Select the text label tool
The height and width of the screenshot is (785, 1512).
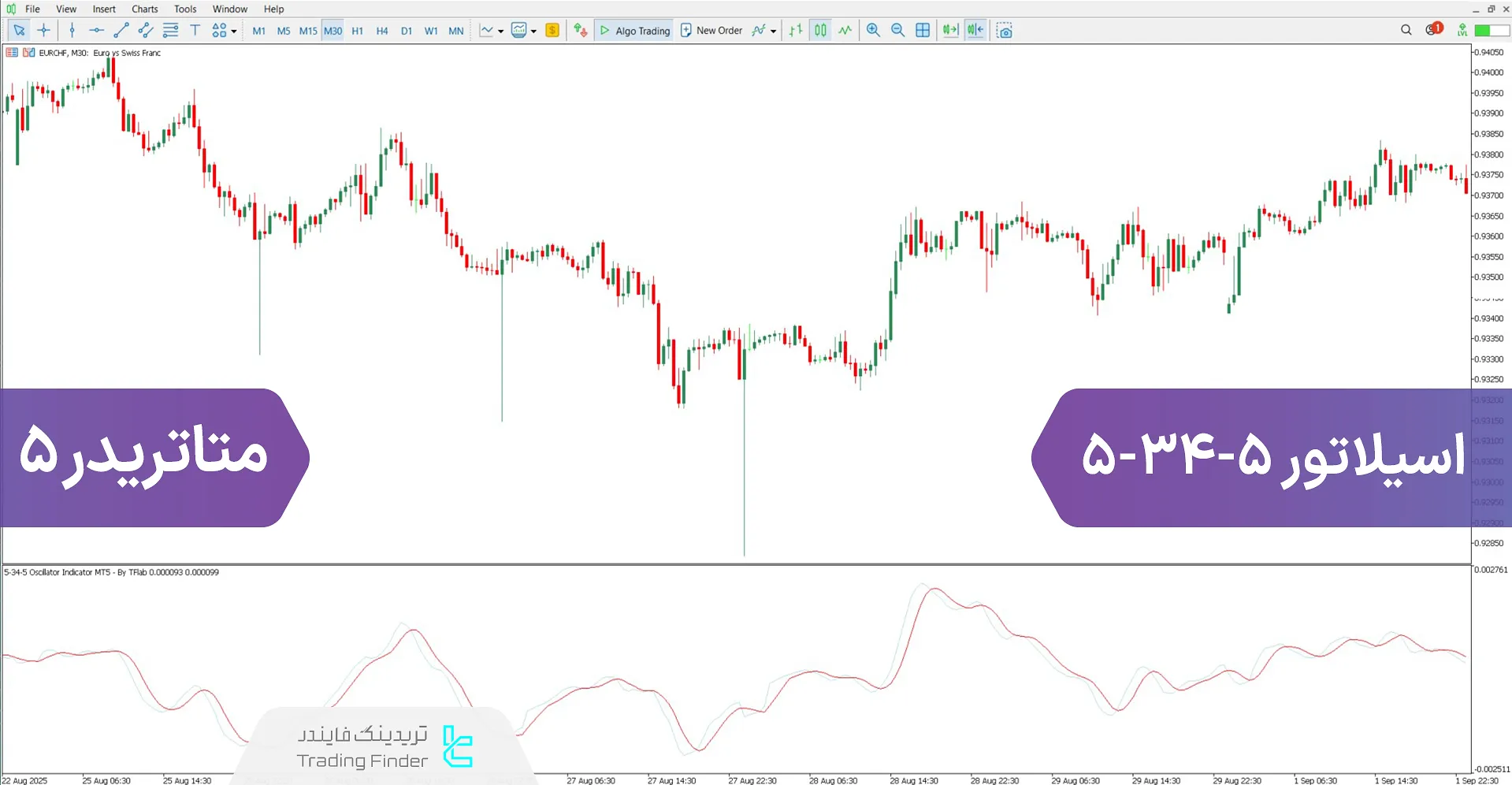click(x=195, y=31)
